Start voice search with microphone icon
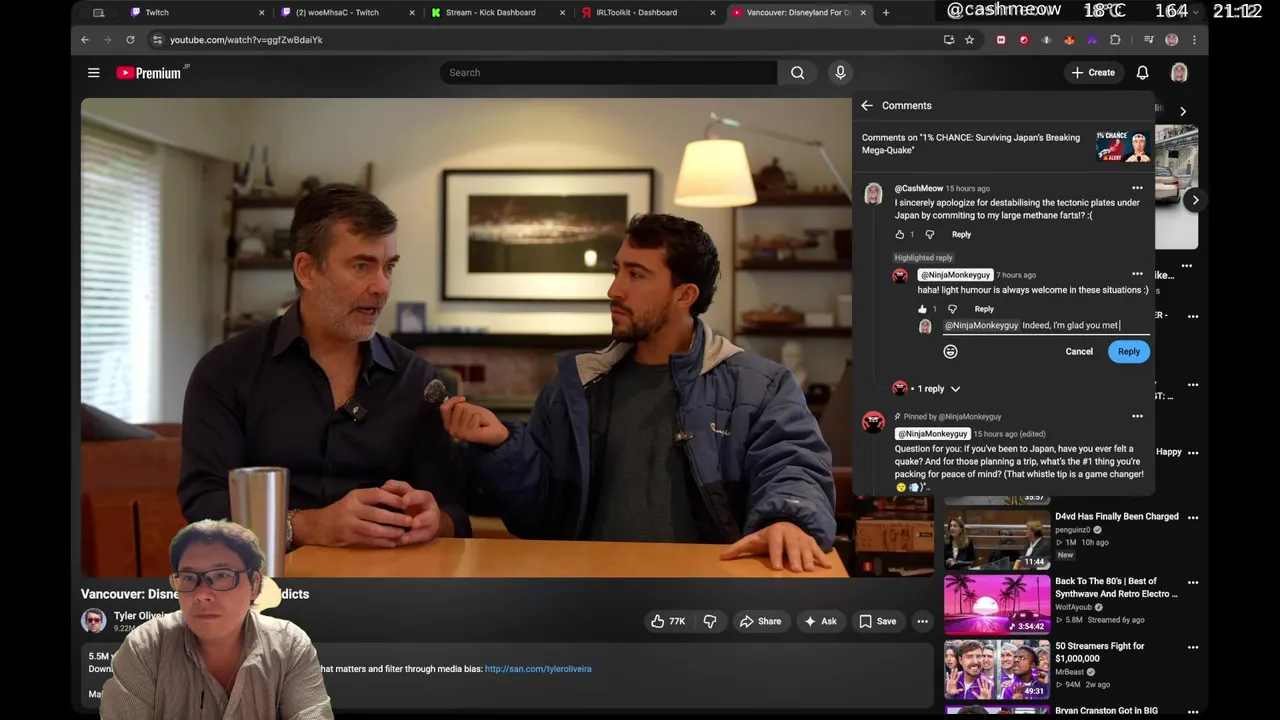The image size is (1280, 720). (x=840, y=73)
